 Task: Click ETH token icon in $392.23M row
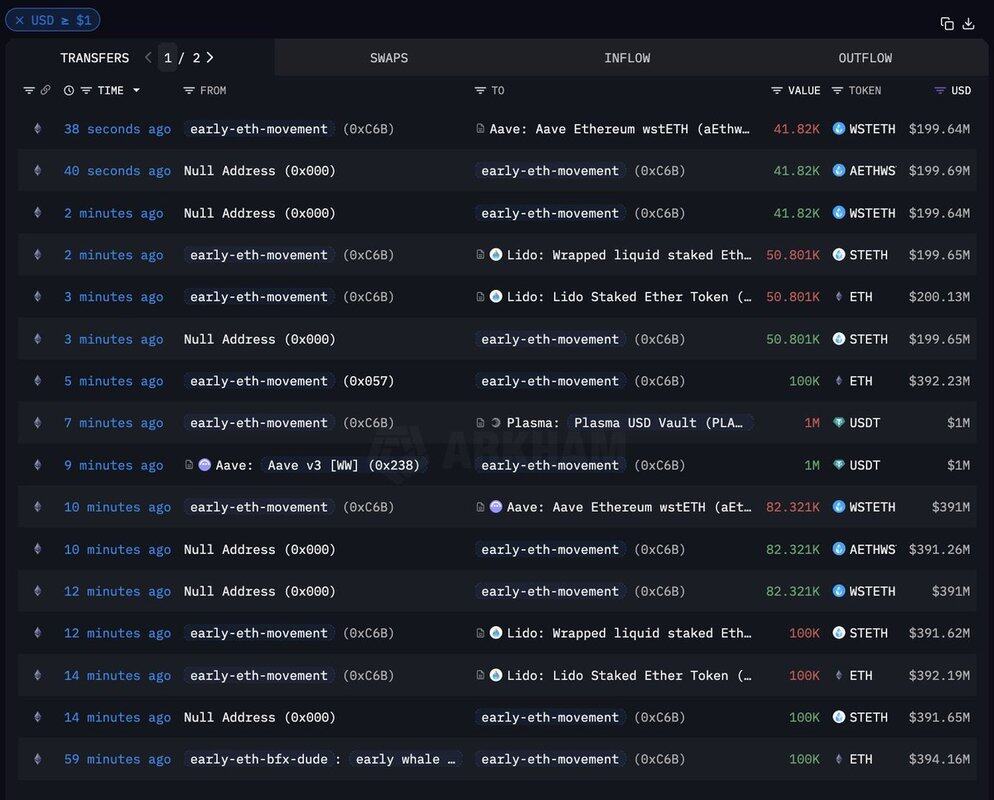click(839, 381)
